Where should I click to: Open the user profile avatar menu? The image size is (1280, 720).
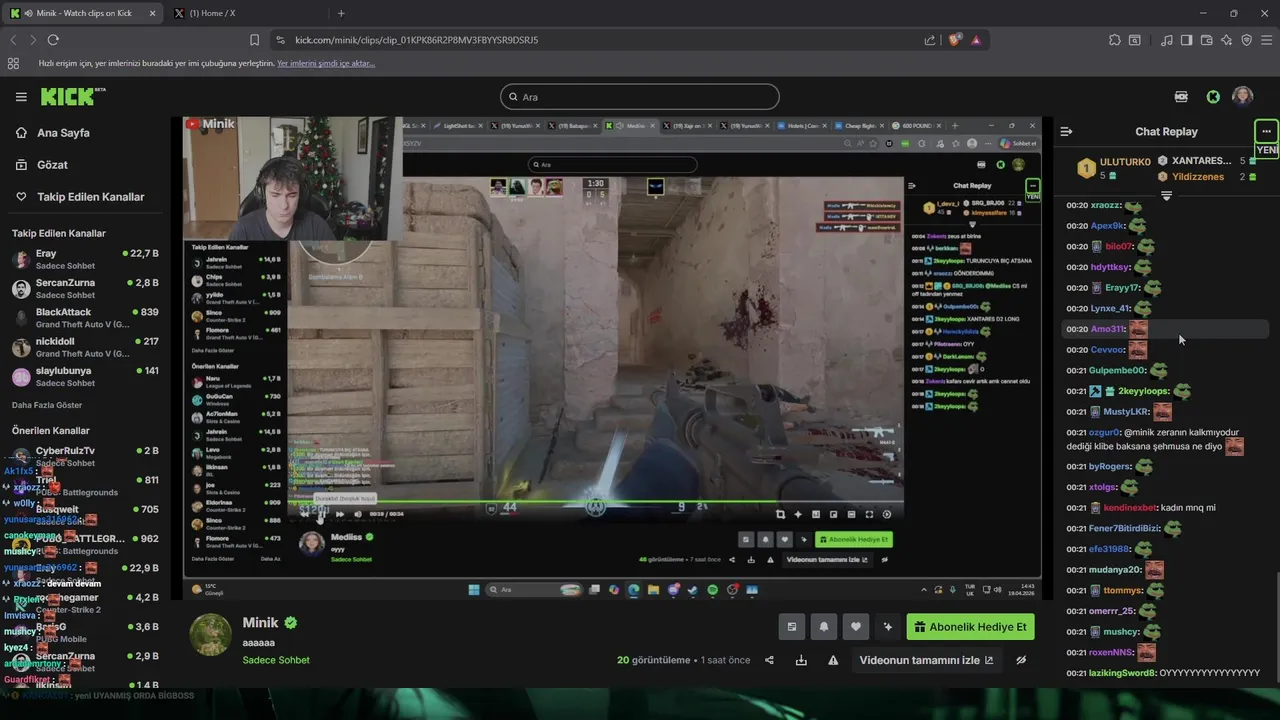[x=1243, y=96]
